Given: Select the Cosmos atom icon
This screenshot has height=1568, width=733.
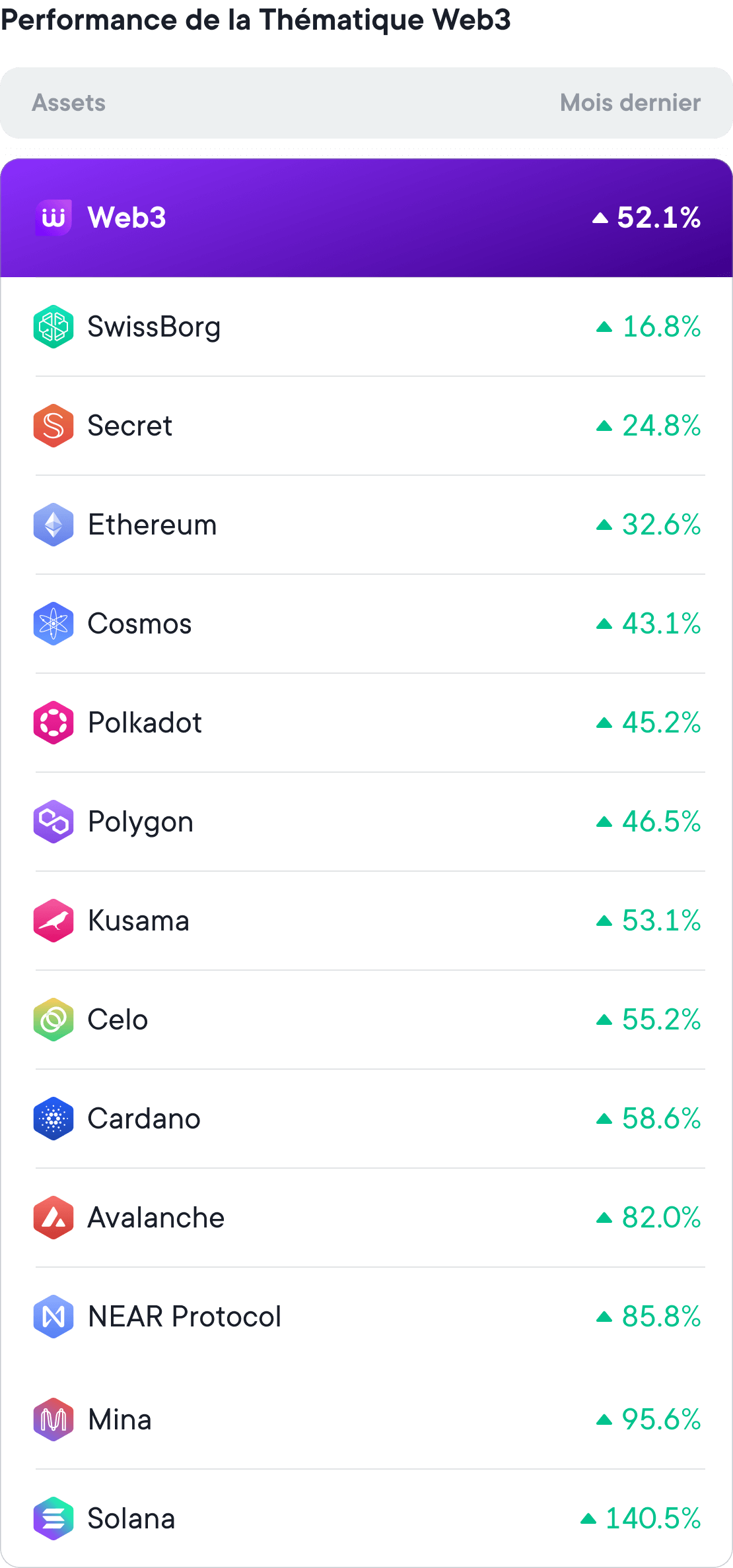Looking at the screenshot, I should [x=53, y=624].
